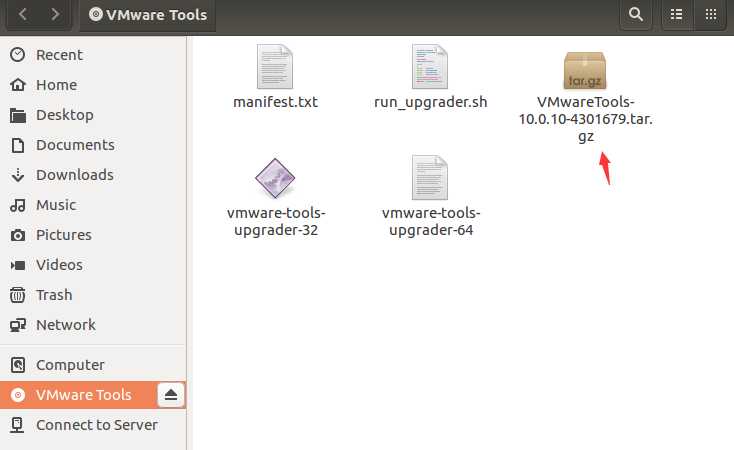Screen dimensions: 734x450
Task: Click the Trash bin icon
Action: point(18,295)
